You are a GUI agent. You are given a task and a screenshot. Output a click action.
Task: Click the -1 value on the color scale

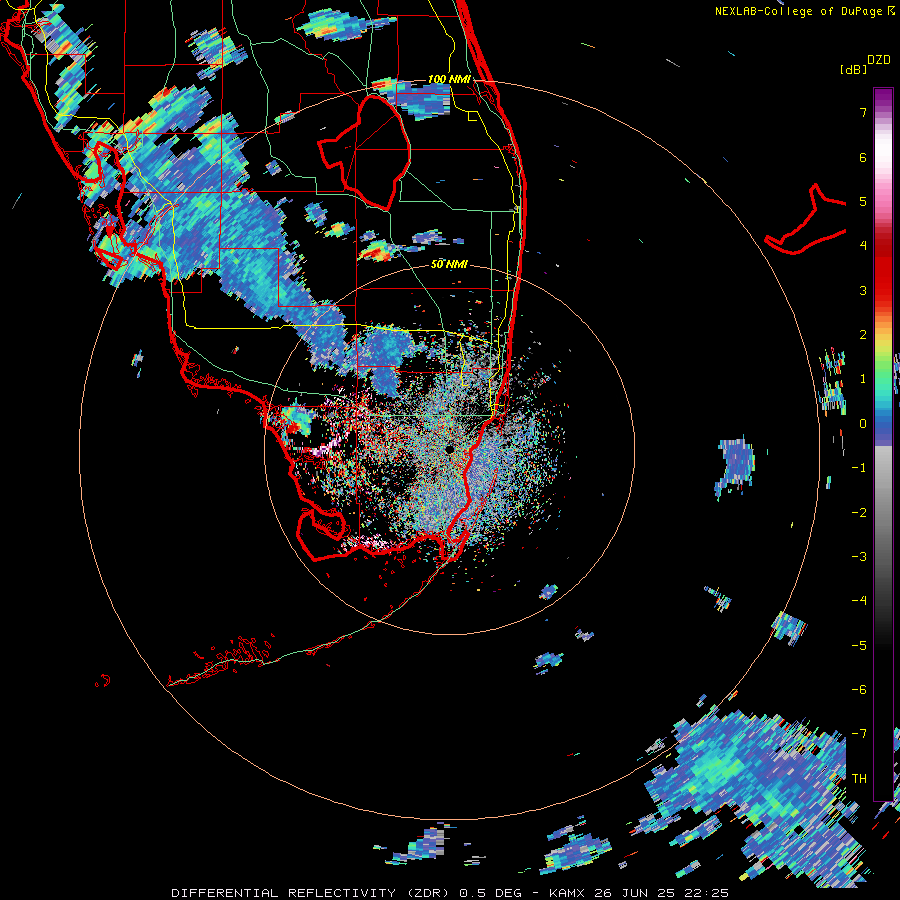coord(859,468)
